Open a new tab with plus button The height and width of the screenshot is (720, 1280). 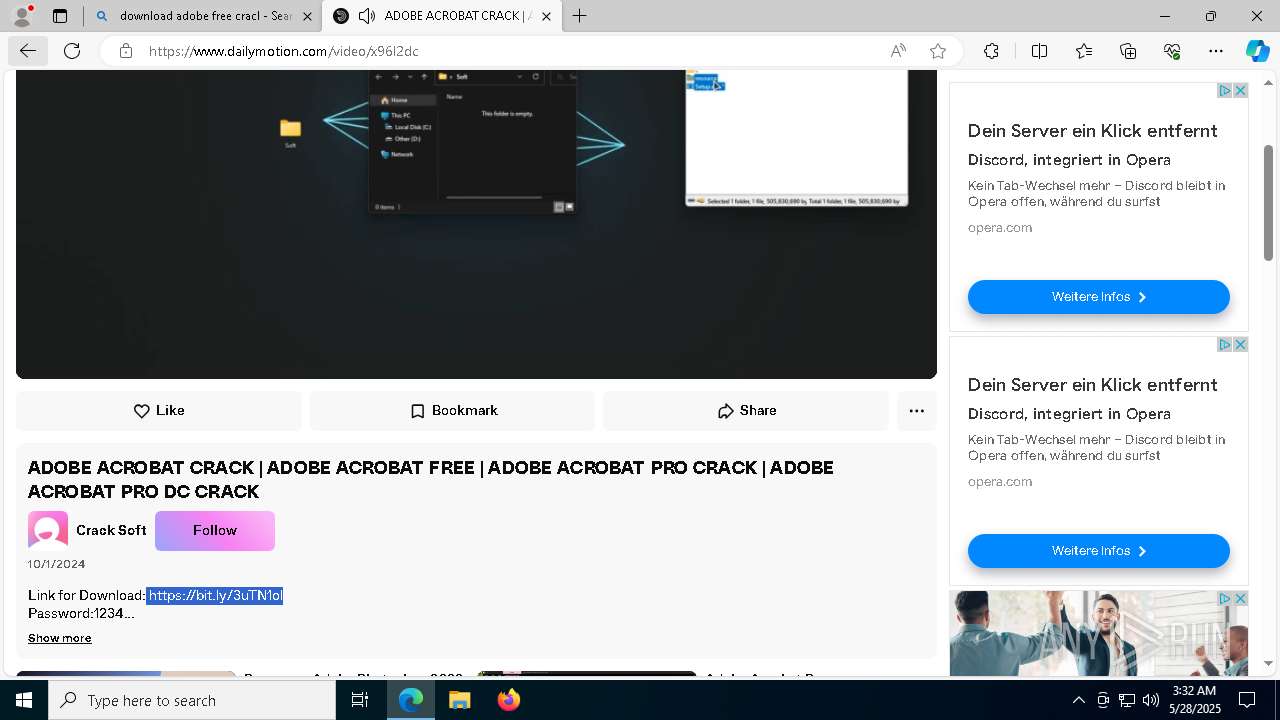coord(579,16)
